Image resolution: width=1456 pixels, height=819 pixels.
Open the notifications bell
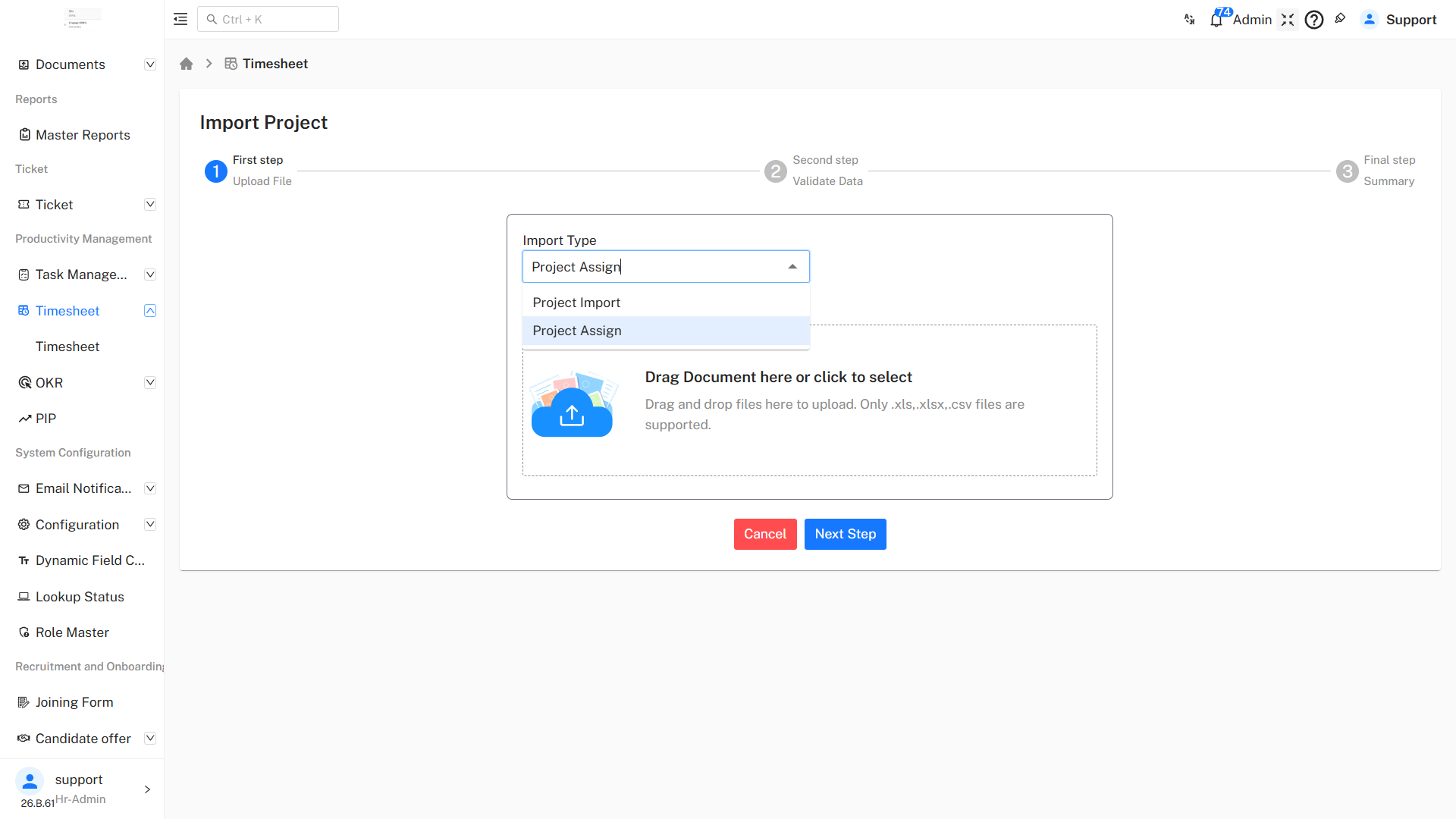coord(1216,20)
